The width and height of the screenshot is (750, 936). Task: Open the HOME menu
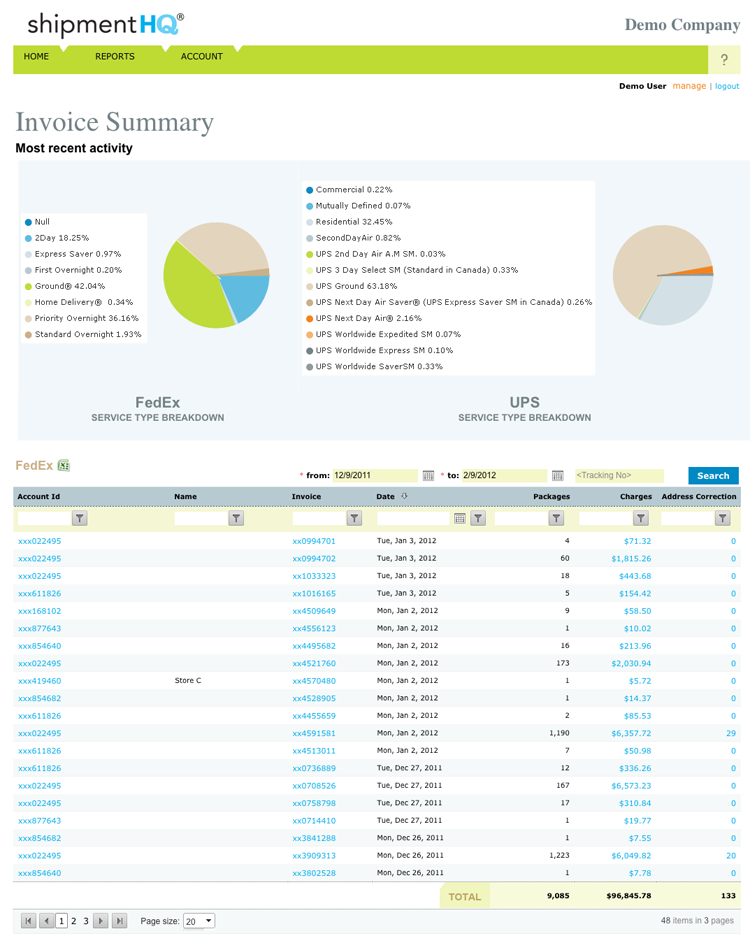click(x=36, y=57)
